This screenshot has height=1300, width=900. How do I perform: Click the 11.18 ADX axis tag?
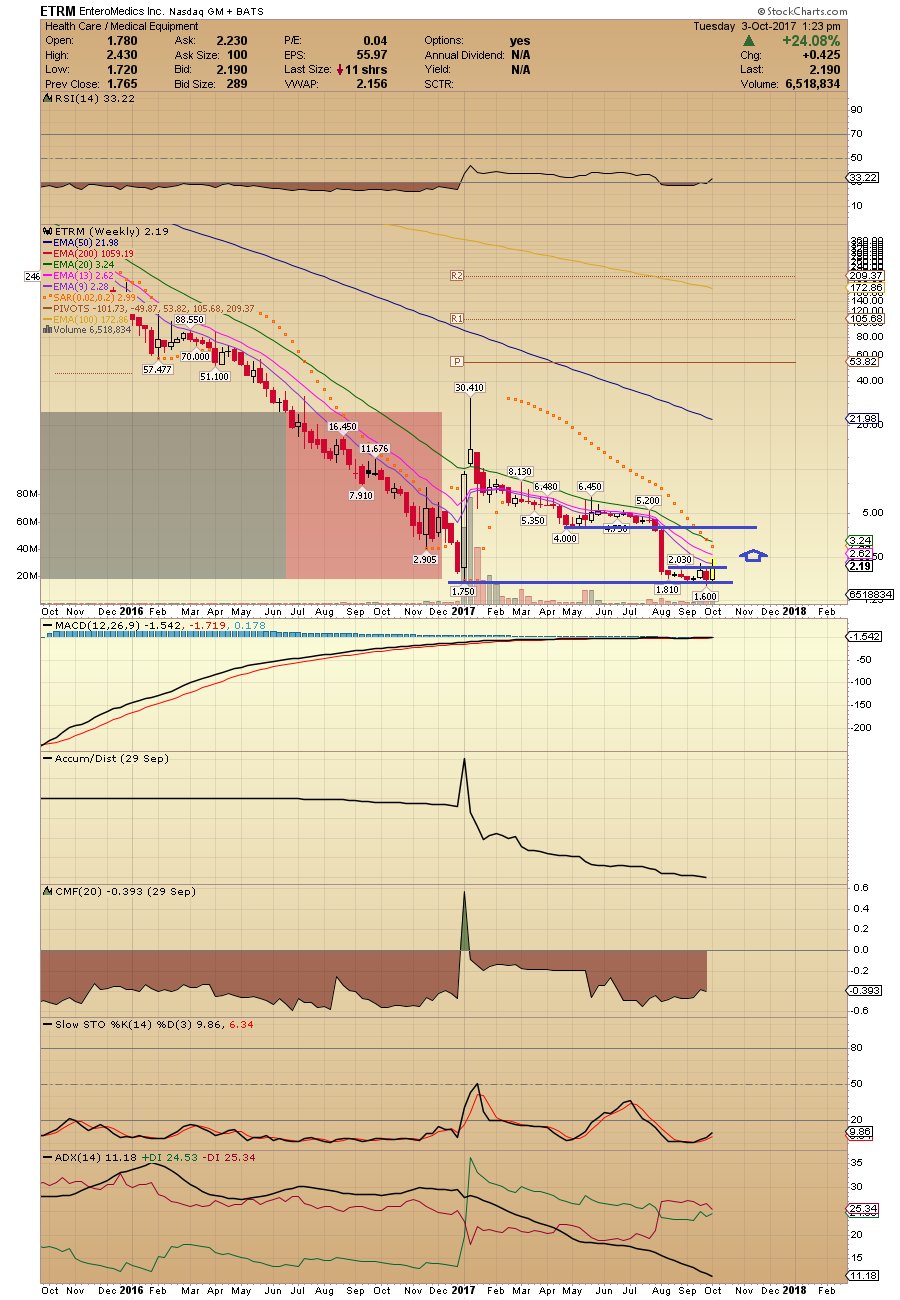(861, 1275)
